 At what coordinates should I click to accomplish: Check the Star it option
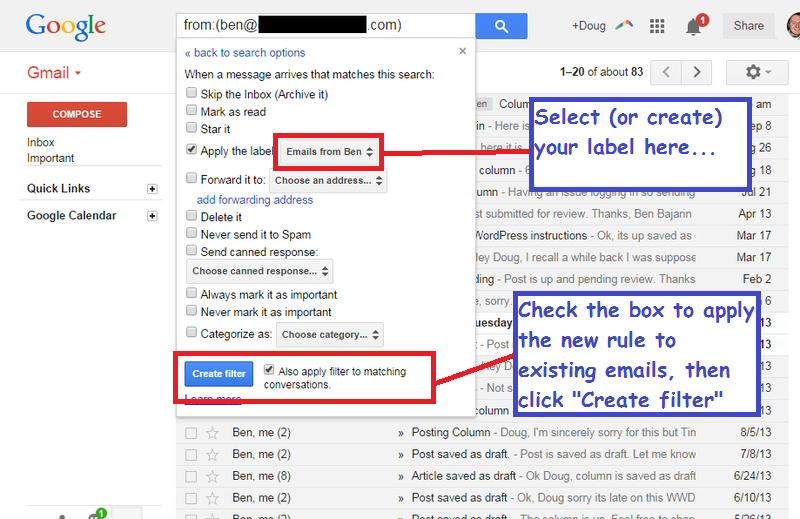[x=191, y=128]
